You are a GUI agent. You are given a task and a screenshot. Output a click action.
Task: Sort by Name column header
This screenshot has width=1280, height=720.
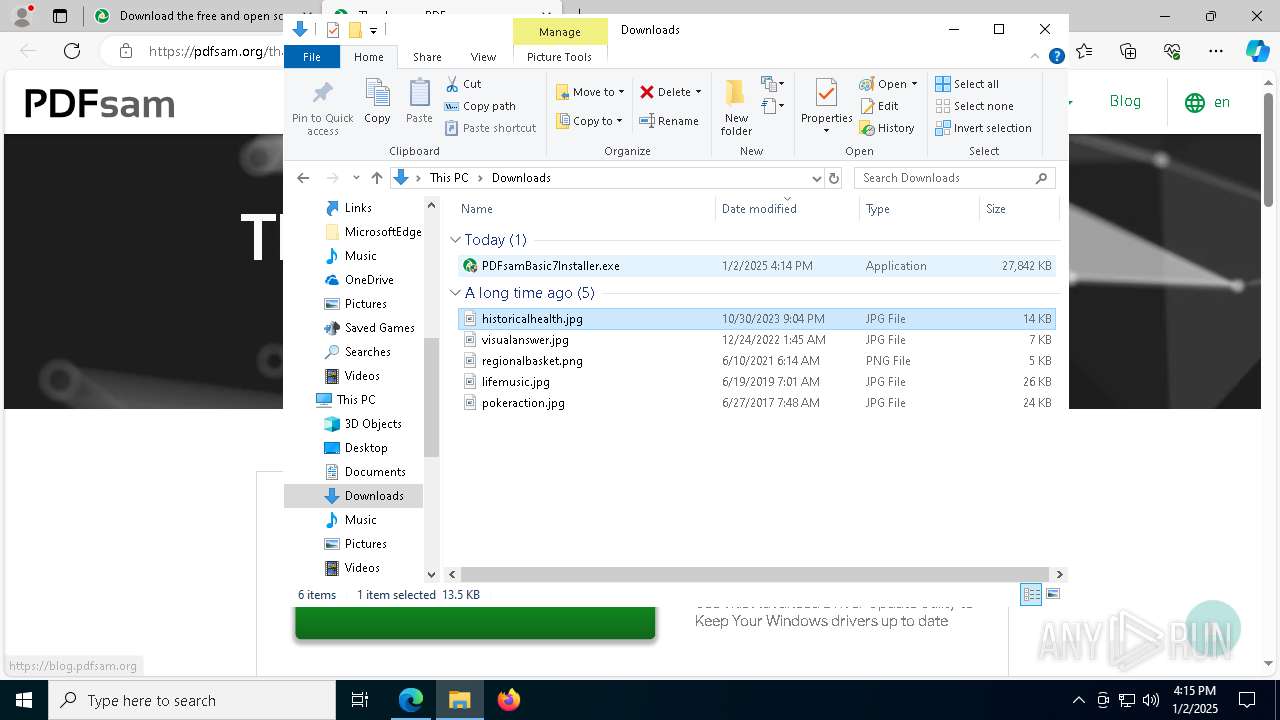(585, 209)
